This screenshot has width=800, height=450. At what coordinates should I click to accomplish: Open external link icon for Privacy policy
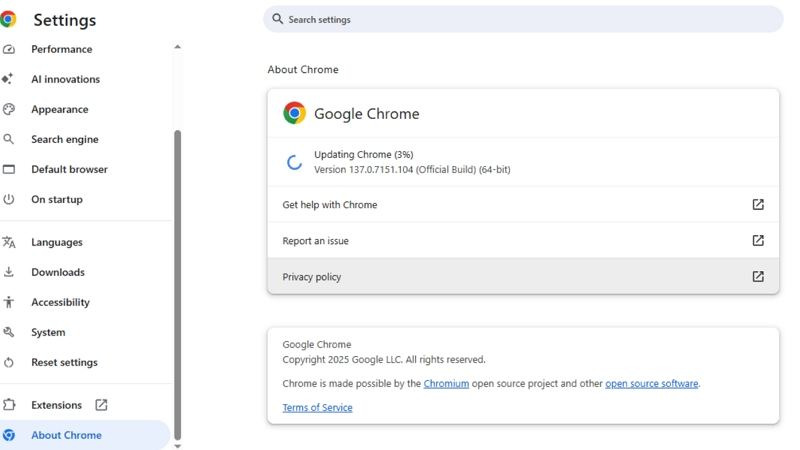pos(758,277)
